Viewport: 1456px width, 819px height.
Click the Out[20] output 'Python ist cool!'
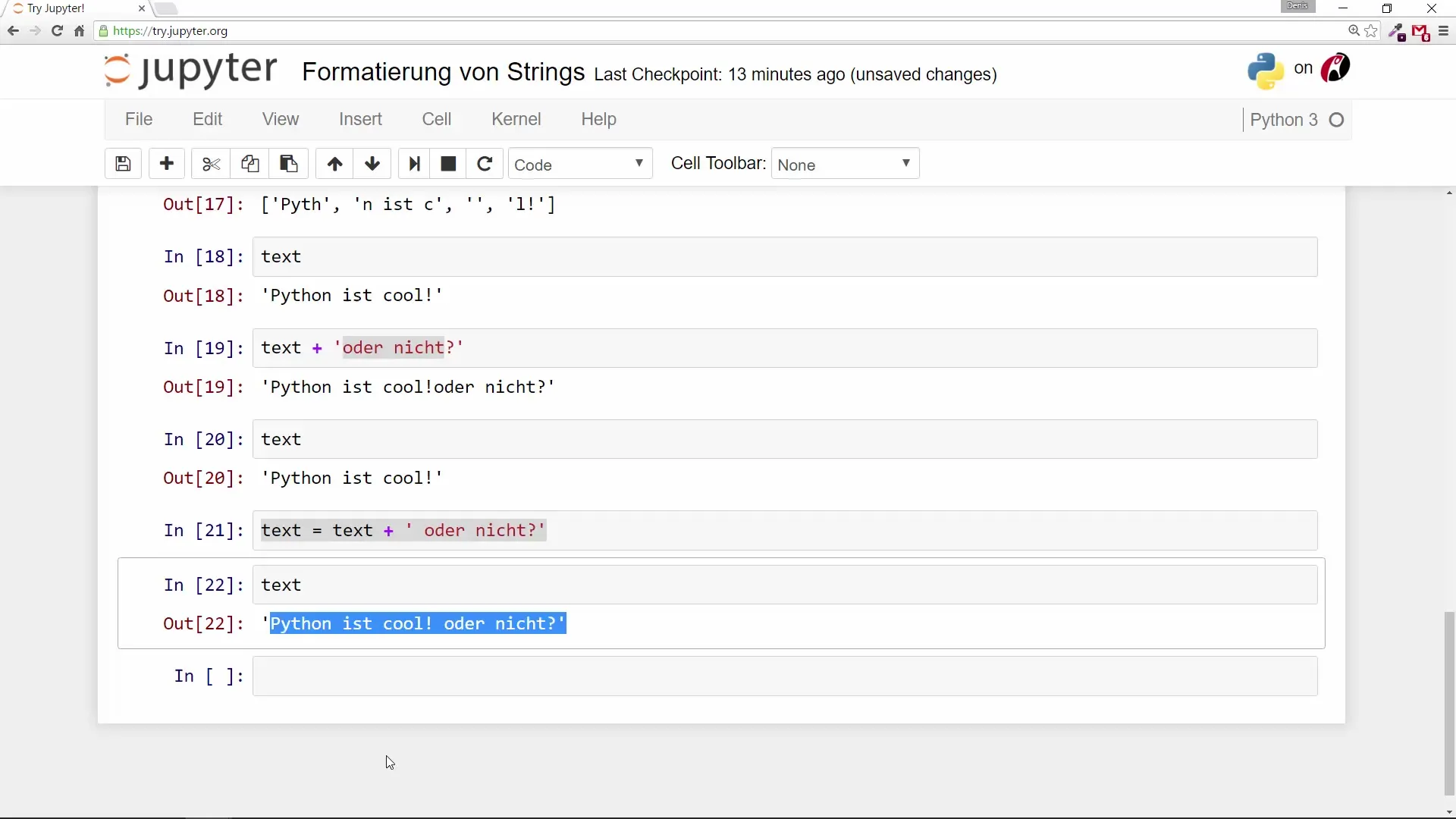coord(352,479)
